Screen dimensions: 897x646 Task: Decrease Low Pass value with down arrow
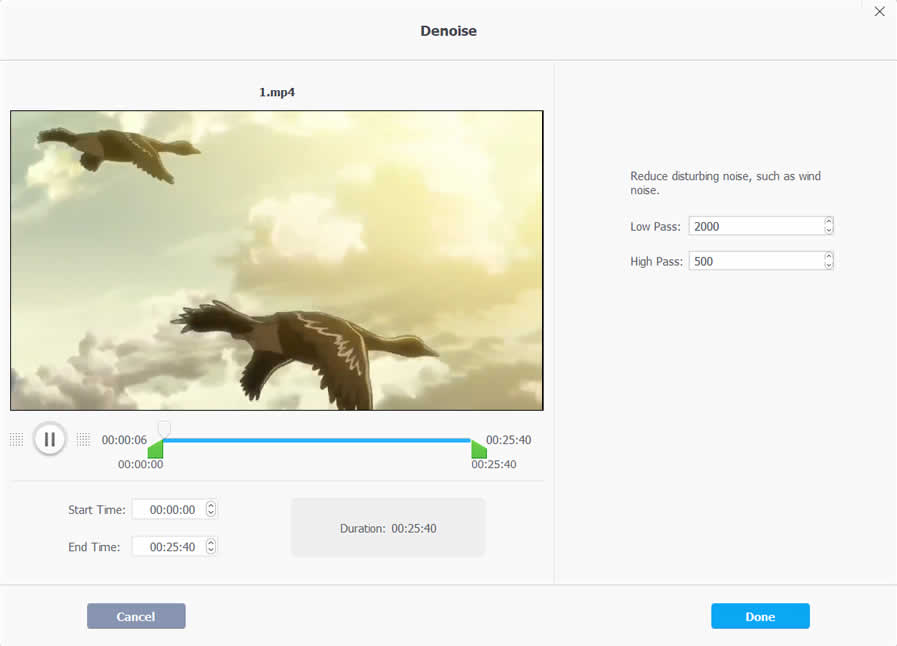[x=828, y=231]
